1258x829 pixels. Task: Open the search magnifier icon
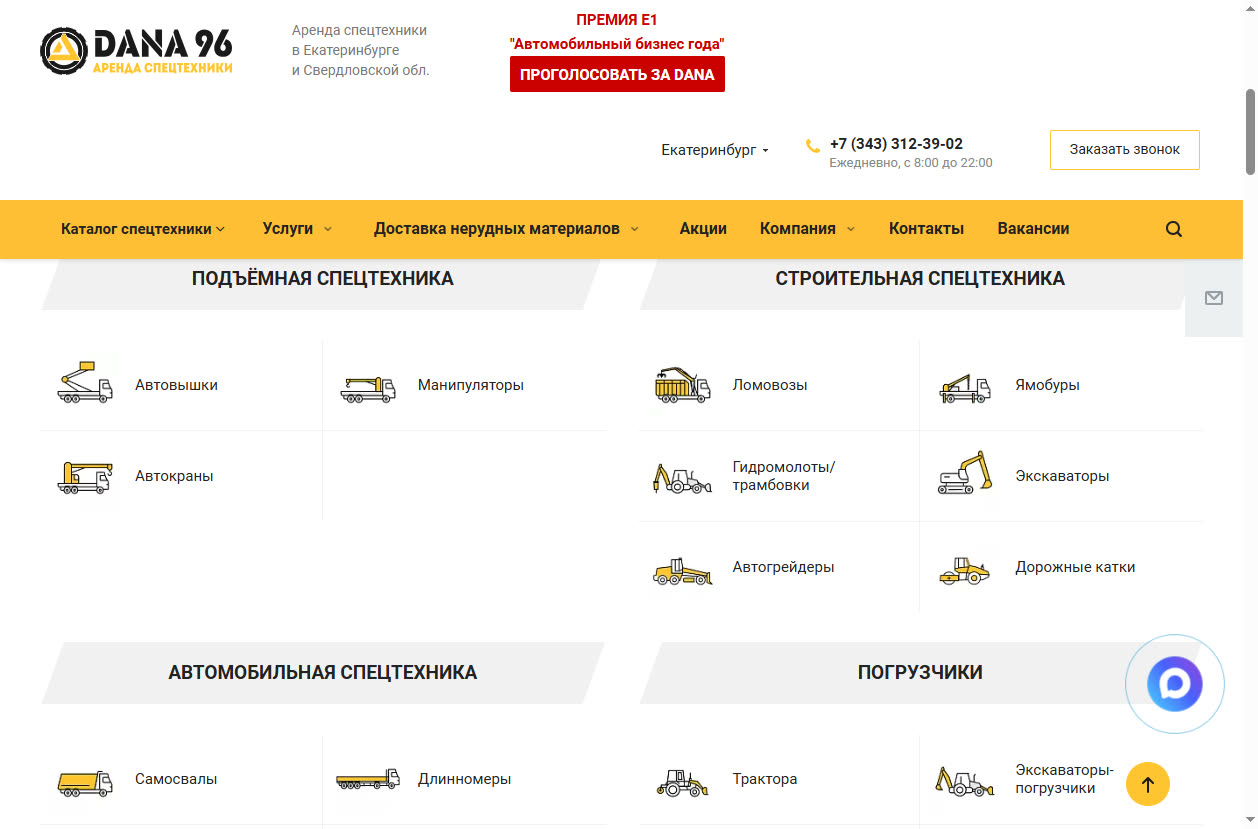click(x=1174, y=229)
